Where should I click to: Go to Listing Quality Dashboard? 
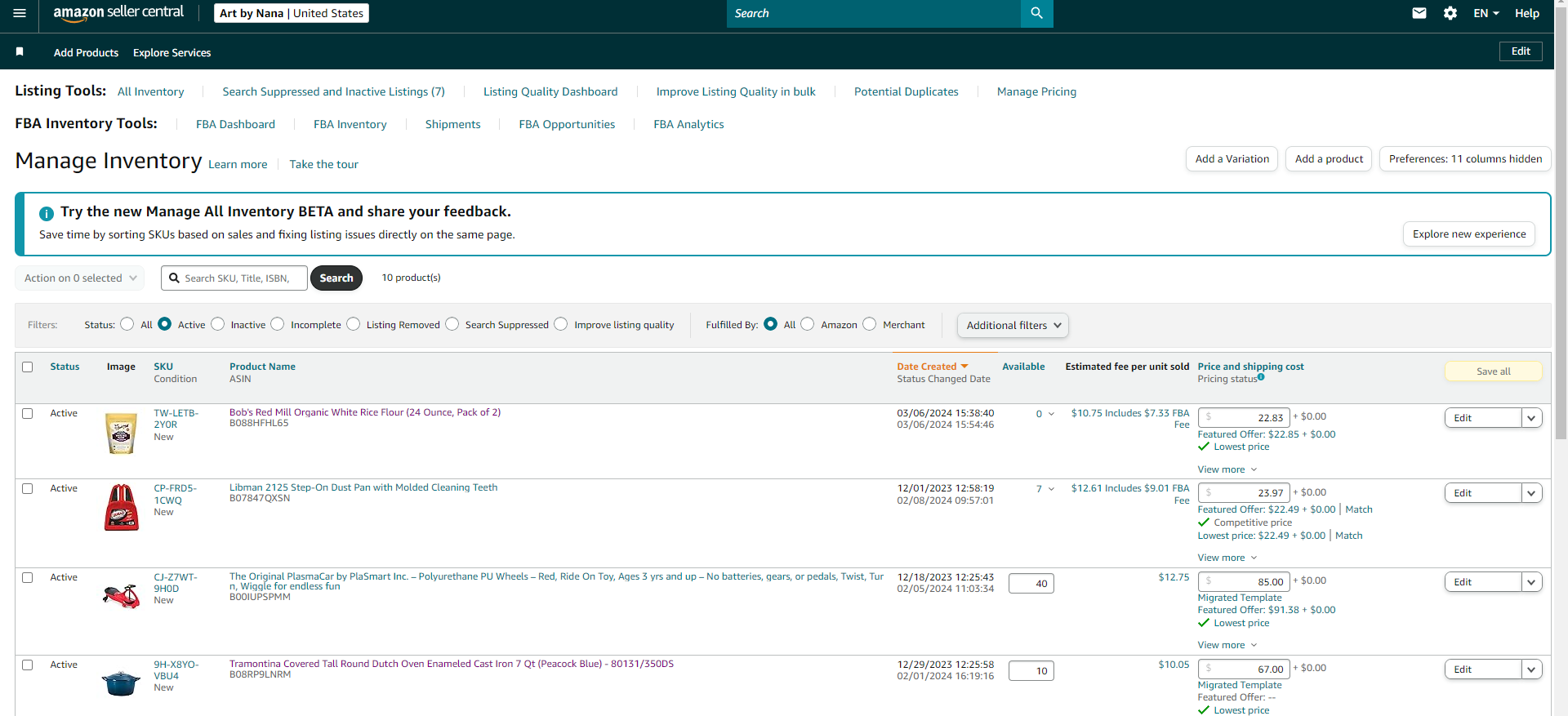pyautogui.click(x=550, y=91)
